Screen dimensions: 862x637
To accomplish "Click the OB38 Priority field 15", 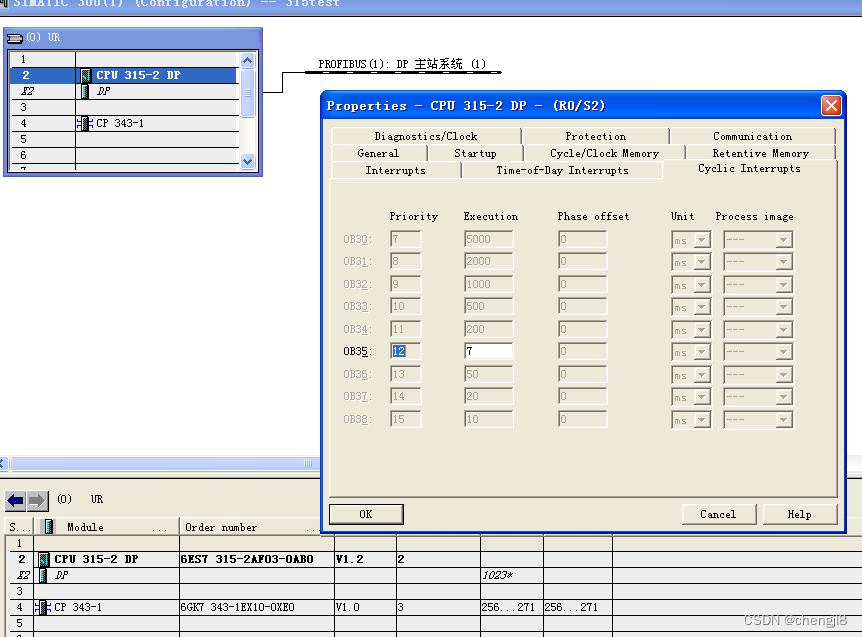I will 406,419.
